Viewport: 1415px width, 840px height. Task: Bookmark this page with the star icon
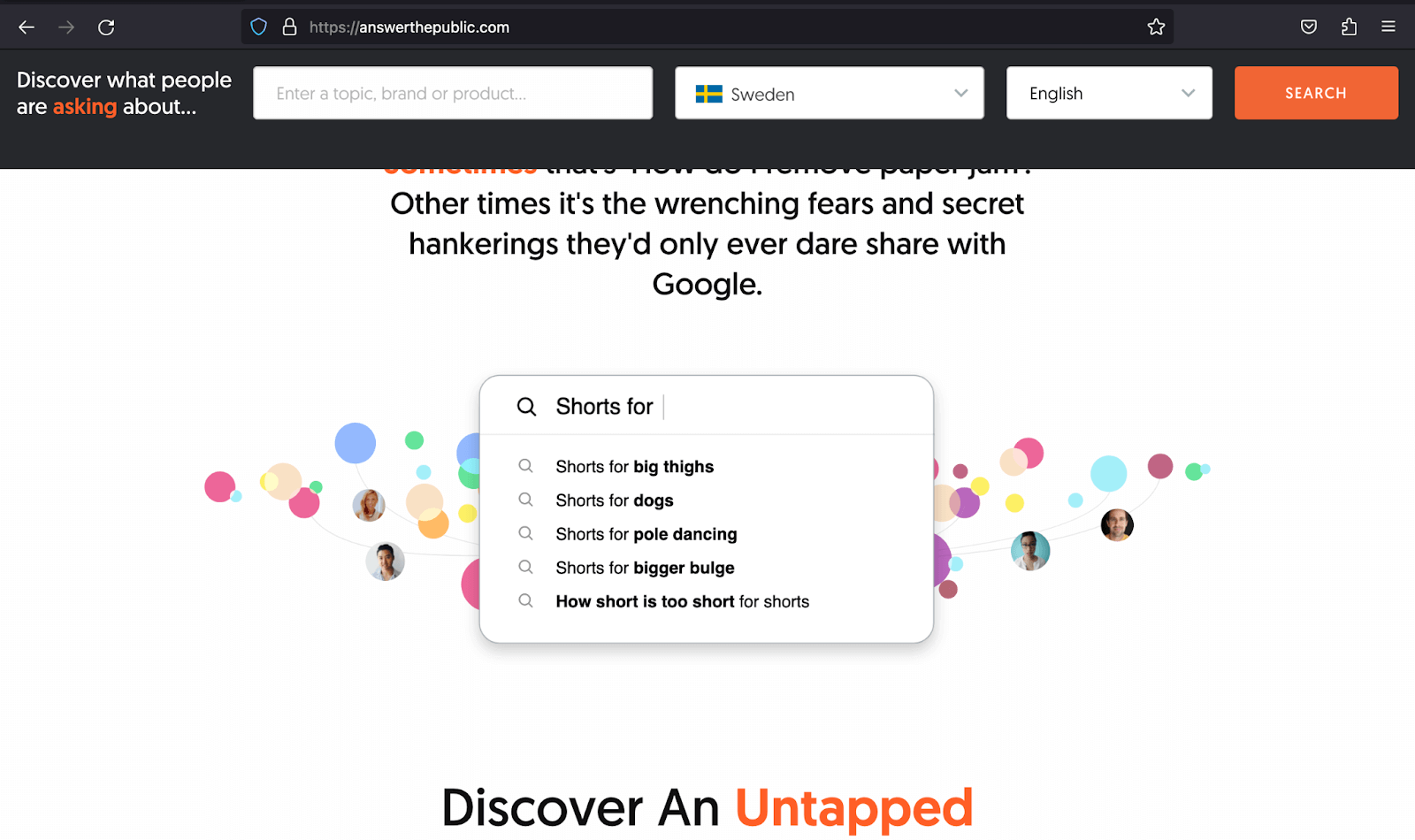(1156, 27)
